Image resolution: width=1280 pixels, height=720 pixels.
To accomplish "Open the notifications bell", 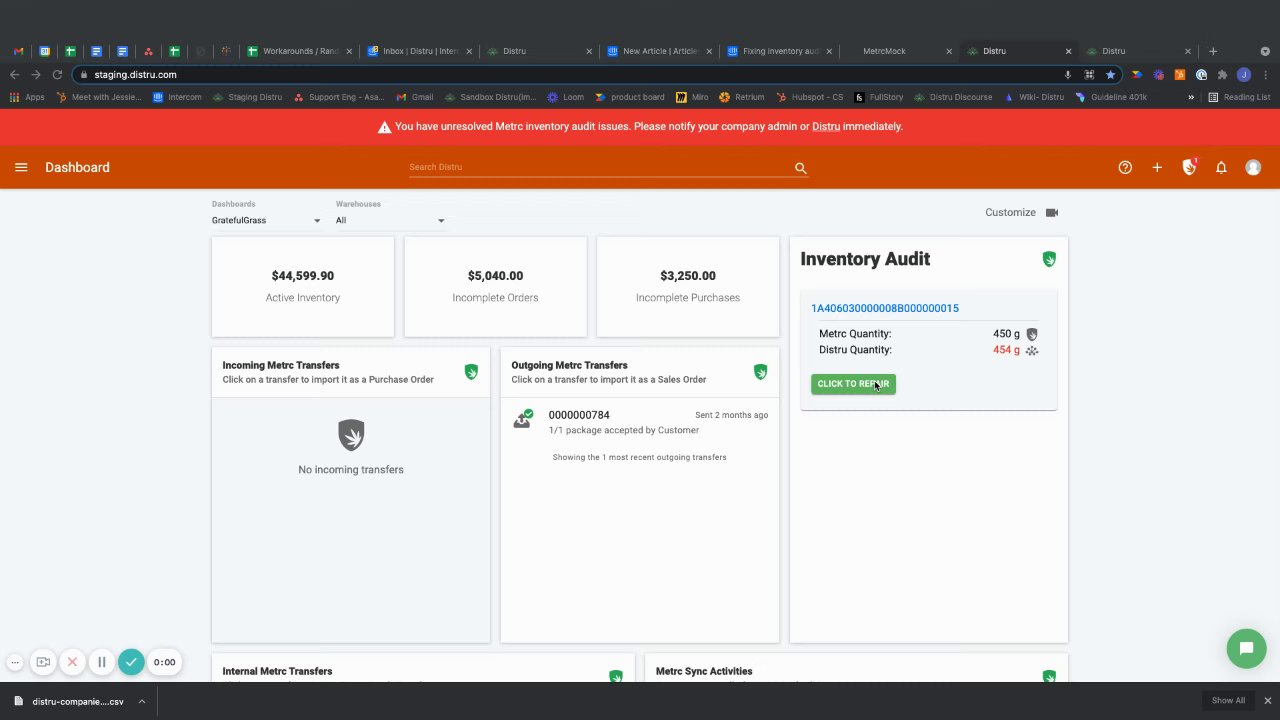I will [x=1221, y=167].
